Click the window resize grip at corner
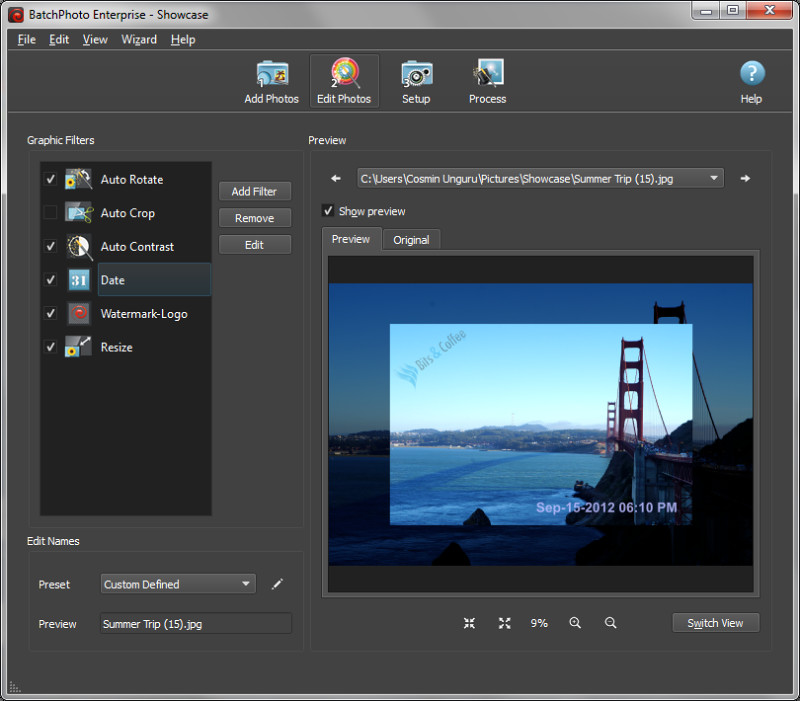The width and height of the screenshot is (800, 701). point(15,687)
